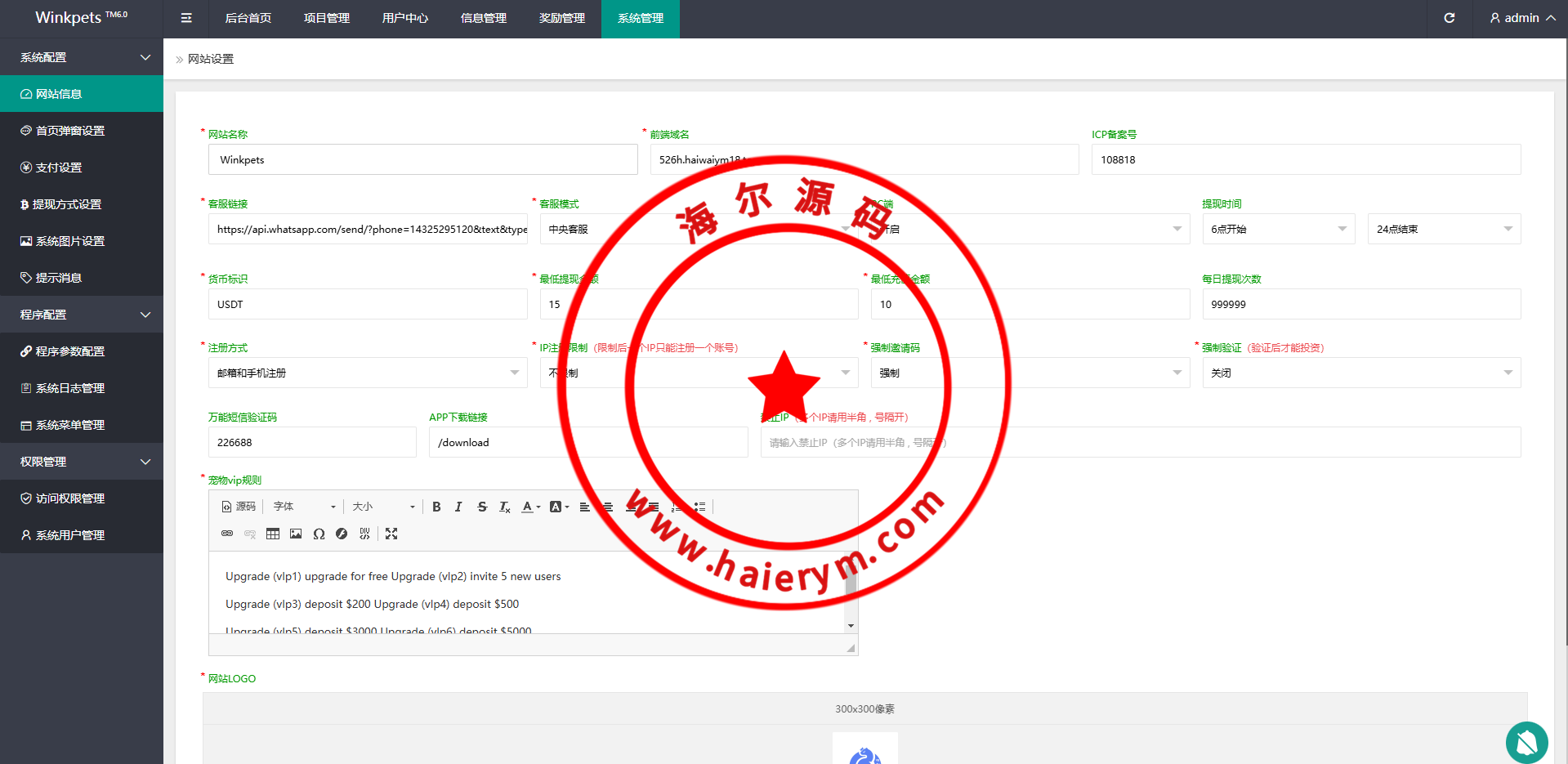The width and height of the screenshot is (1568, 764).
Task: Open the text color picker in editor
Action: (531, 507)
